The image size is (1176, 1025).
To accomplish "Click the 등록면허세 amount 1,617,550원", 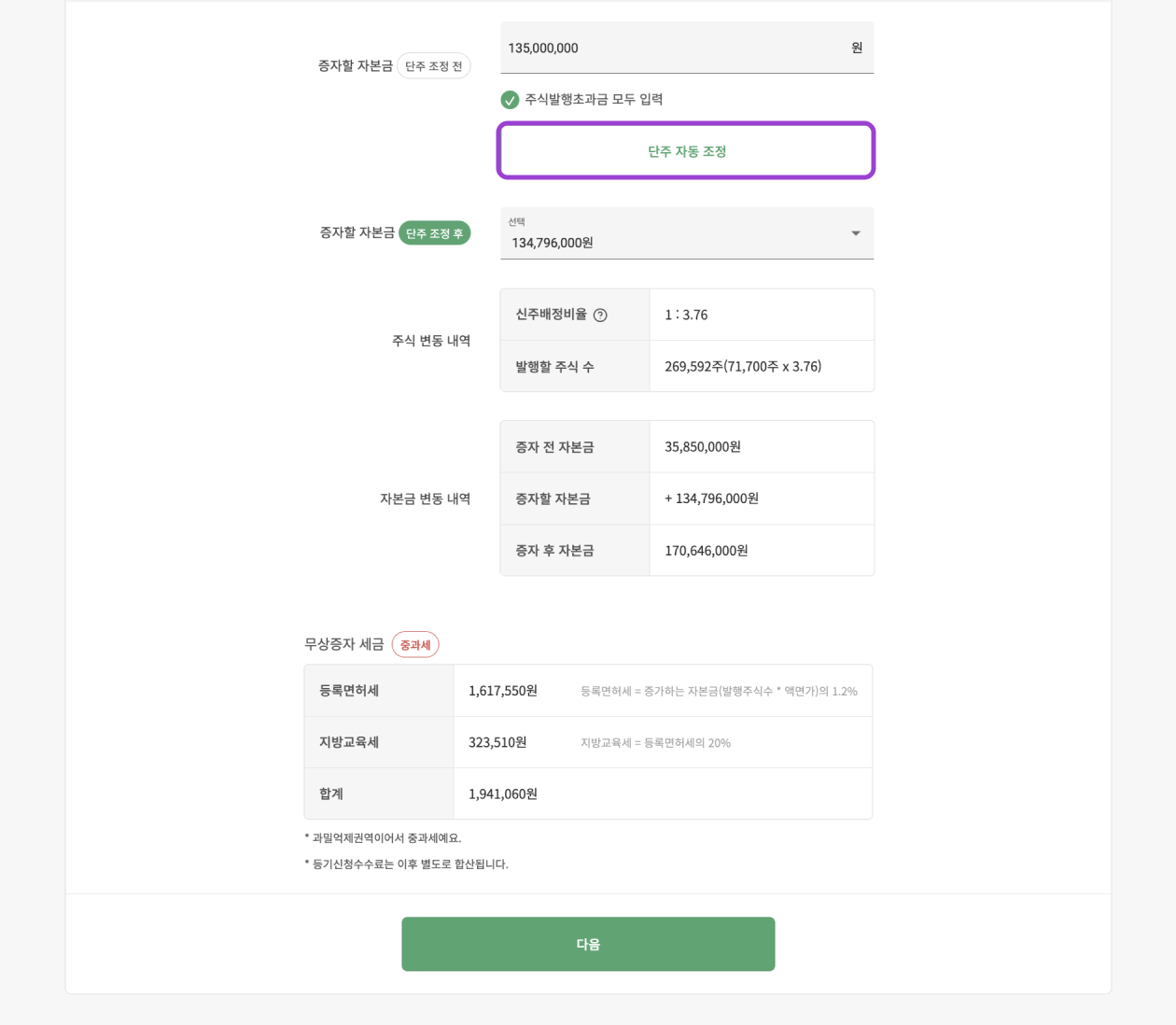I will pos(503,691).
